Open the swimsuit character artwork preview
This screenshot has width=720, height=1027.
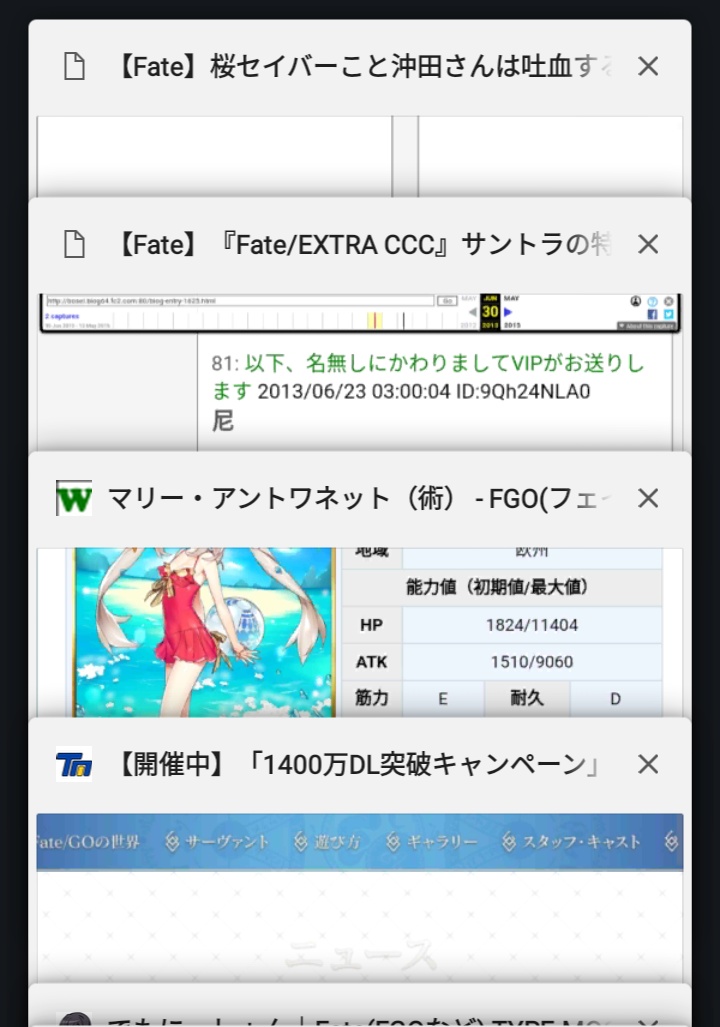(204, 630)
